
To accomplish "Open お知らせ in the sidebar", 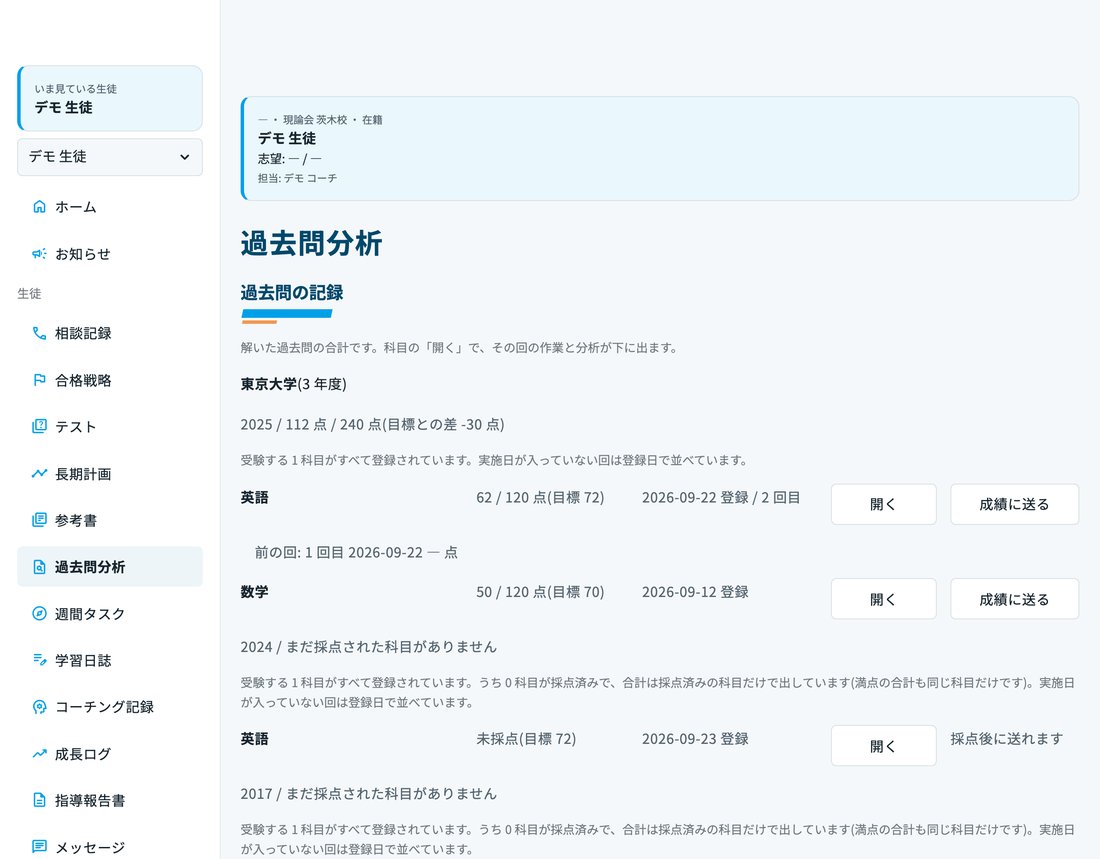I will click(110, 253).
